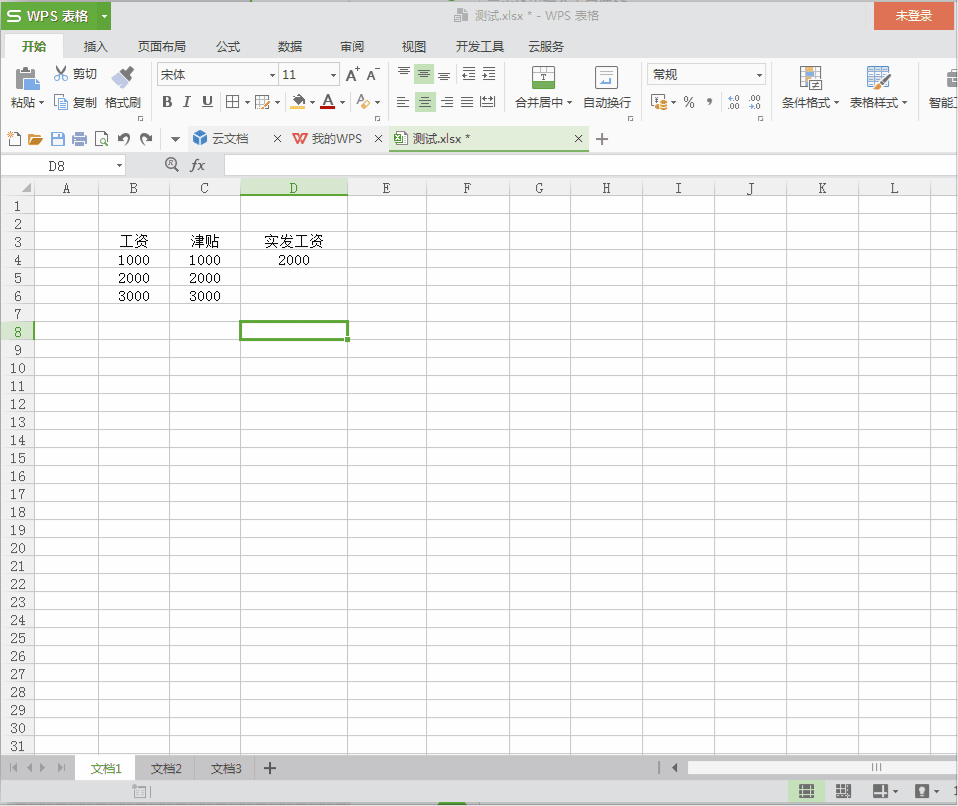
Task: Open the 我的WPS tab
Action: (x=337, y=139)
